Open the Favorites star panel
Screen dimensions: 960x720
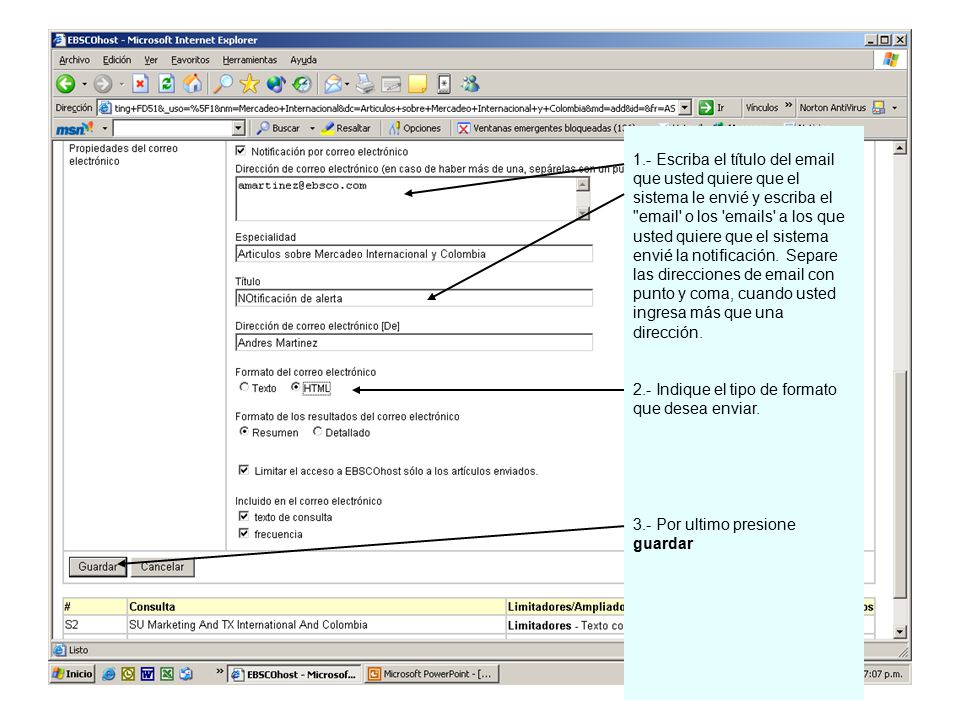click(x=249, y=84)
